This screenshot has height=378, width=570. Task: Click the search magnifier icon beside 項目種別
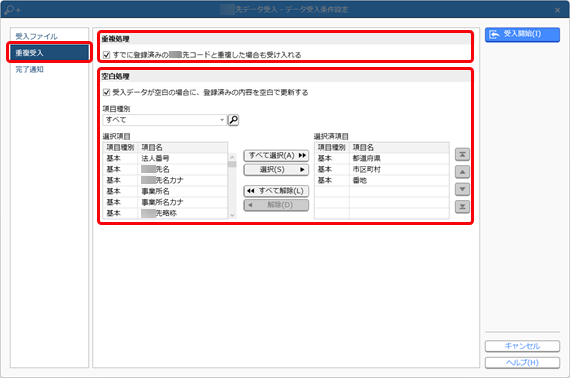(233, 120)
